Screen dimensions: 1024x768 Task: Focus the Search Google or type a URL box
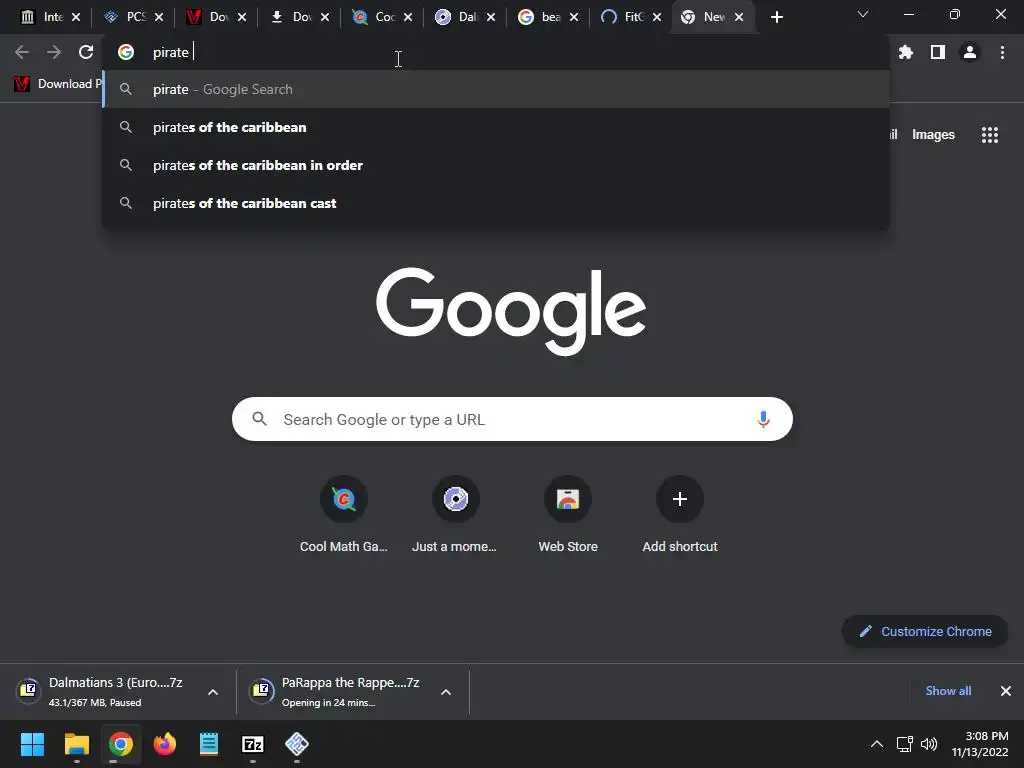tap(512, 419)
